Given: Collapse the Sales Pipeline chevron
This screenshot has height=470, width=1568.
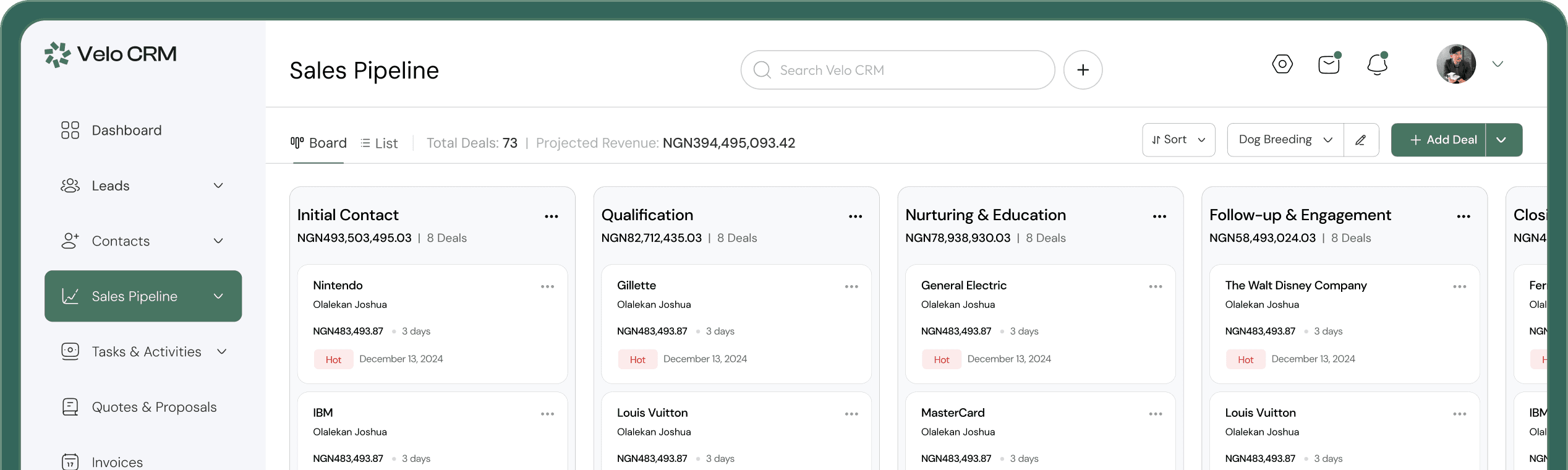Looking at the screenshot, I should click(x=218, y=296).
